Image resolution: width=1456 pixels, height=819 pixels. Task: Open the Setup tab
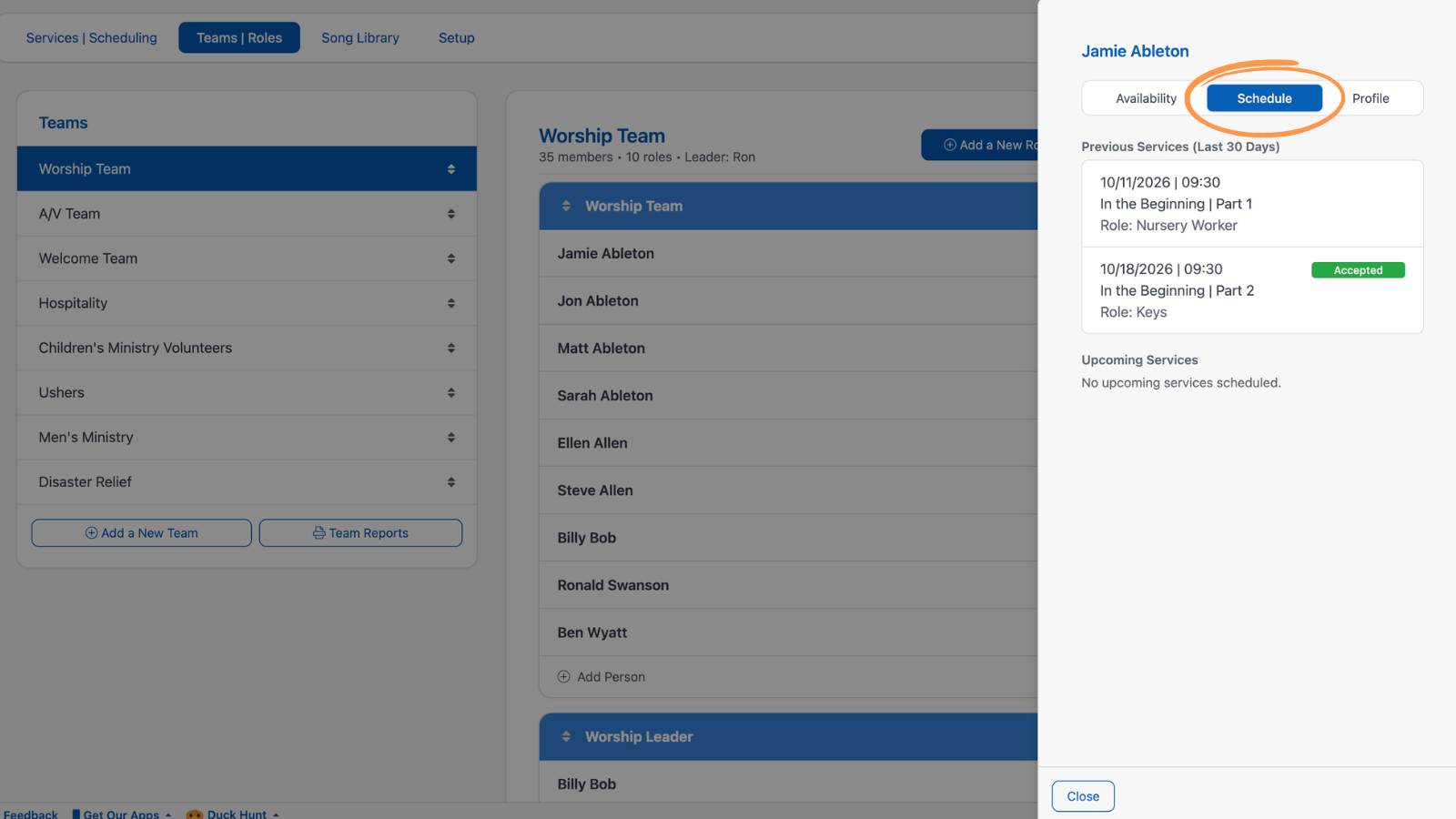coord(457,37)
